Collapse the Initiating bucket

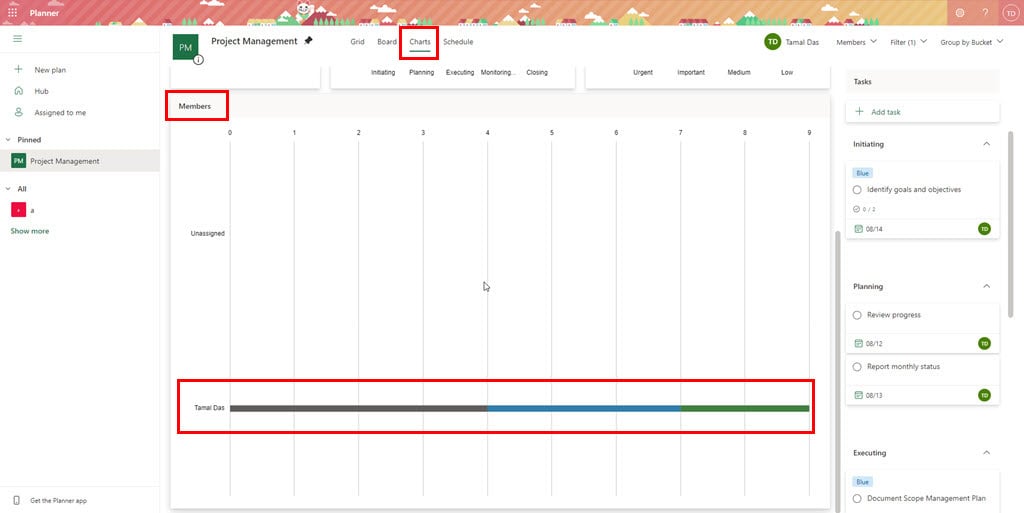click(986, 144)
